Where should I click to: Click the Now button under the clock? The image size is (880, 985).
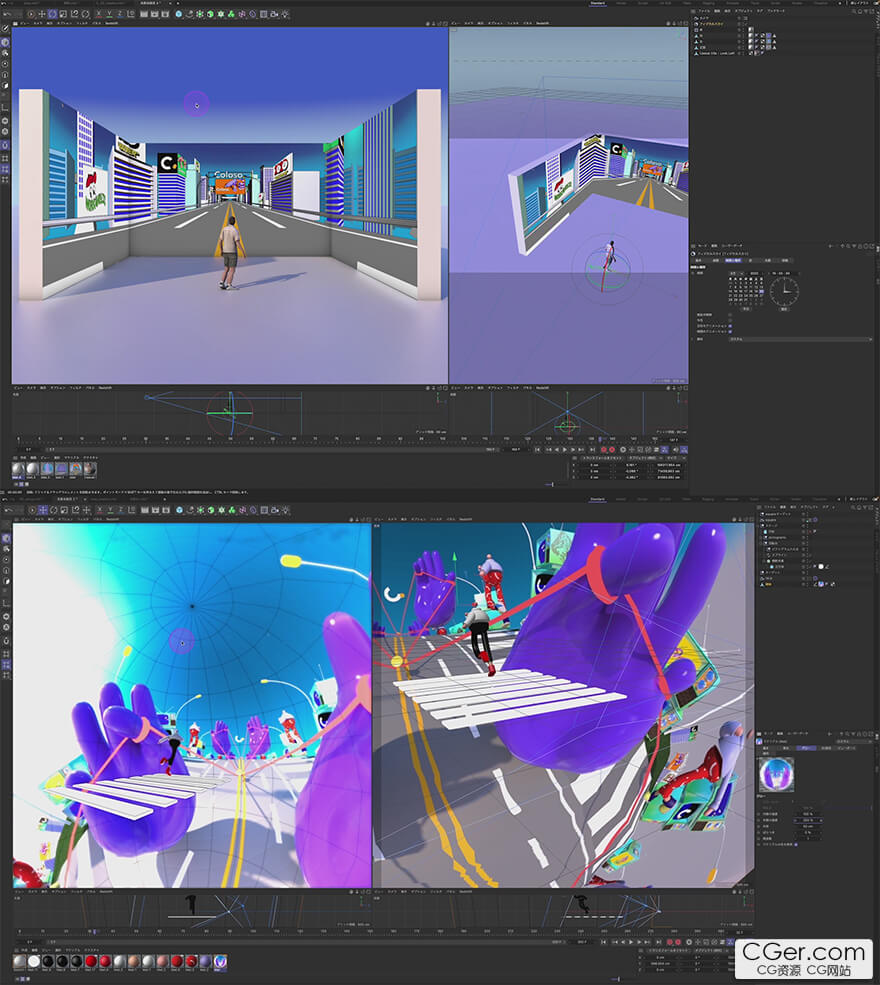(784, 308)
